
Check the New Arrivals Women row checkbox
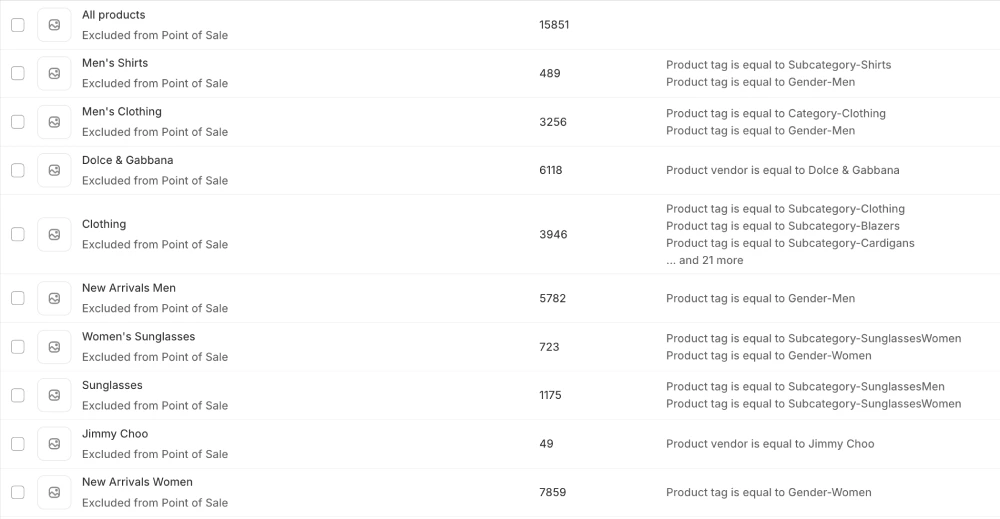point(18,492)
